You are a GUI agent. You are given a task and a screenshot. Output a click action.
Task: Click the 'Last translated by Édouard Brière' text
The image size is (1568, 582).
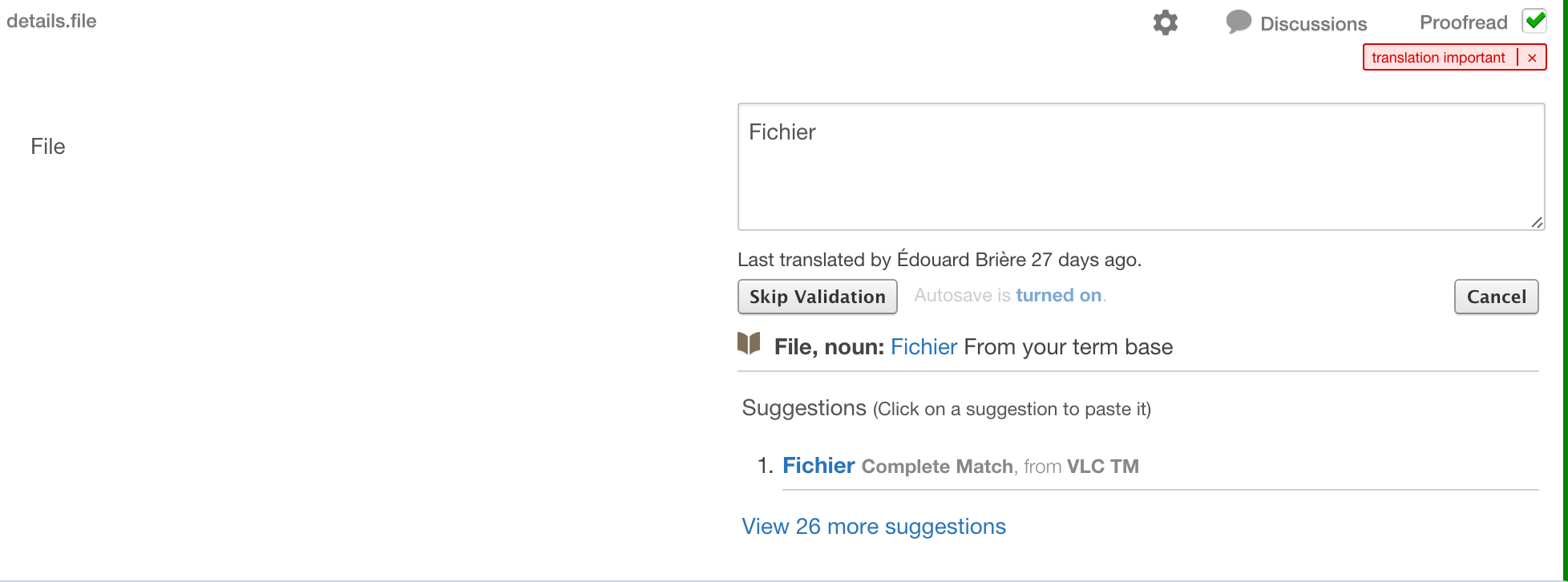(939, 260)
